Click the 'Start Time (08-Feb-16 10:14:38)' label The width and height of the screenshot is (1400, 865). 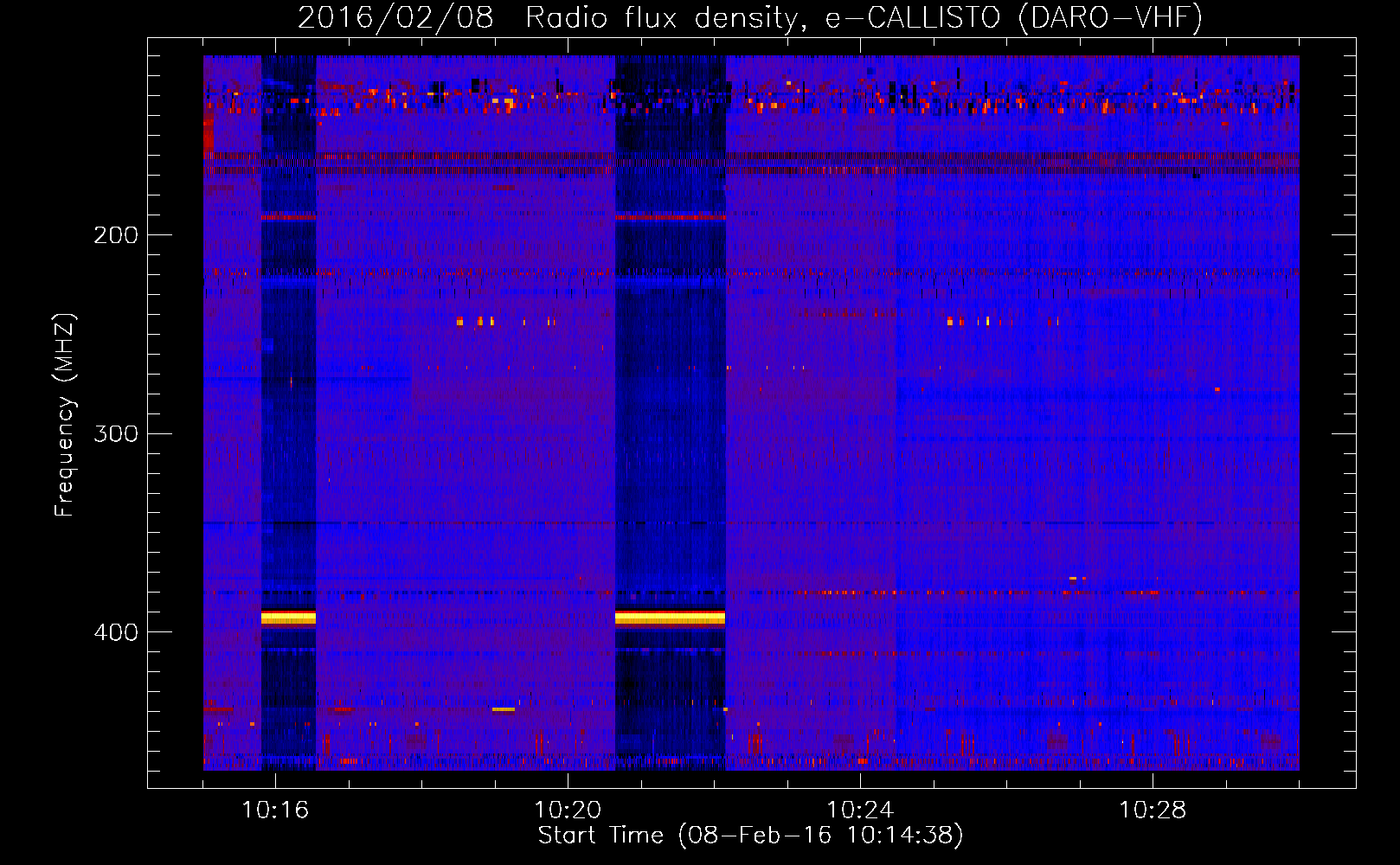pos(750,836)
